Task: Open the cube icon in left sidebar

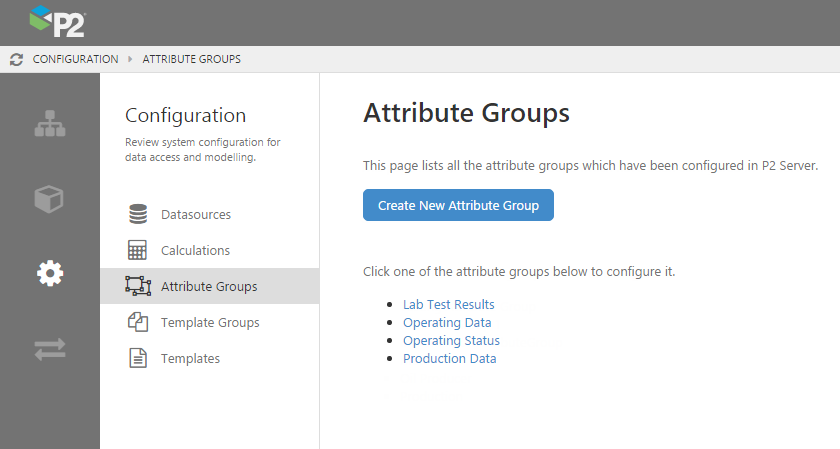Action: tap(49, 198)
